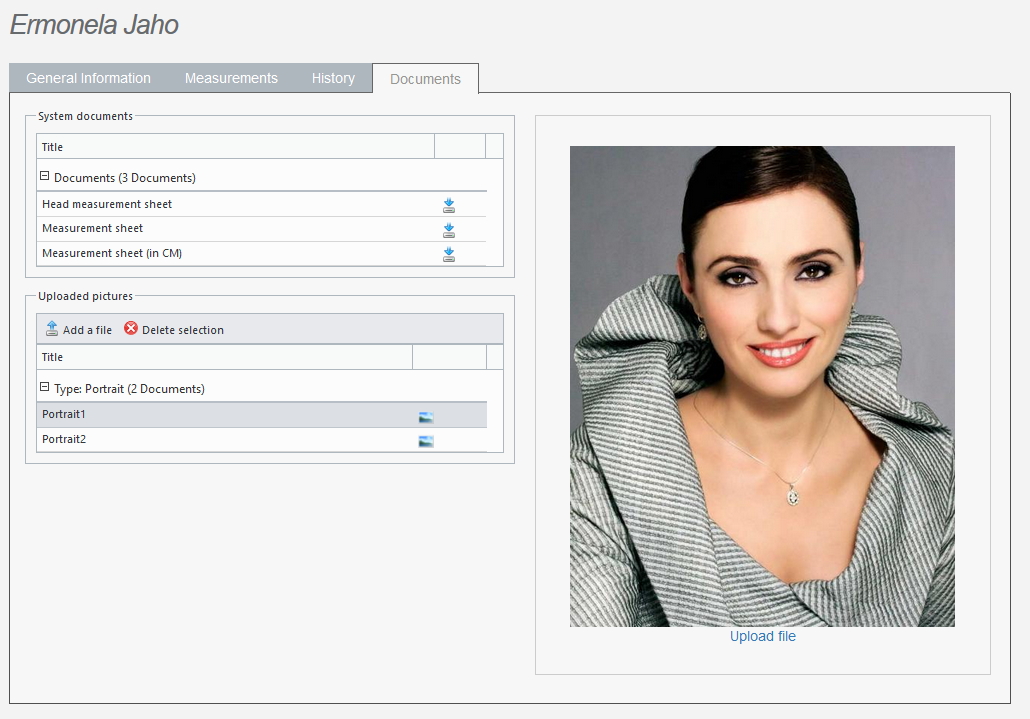This screenshot has height=719, width=1030.
Task: Sort by Title in System documents
Action: point(235,146)
